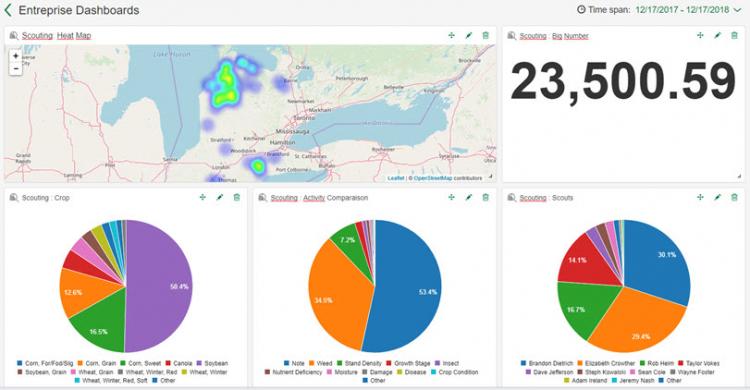Click the Growth Stage red legend swatch
Viewport: 750px width, 390px height.
coord(388,364)
